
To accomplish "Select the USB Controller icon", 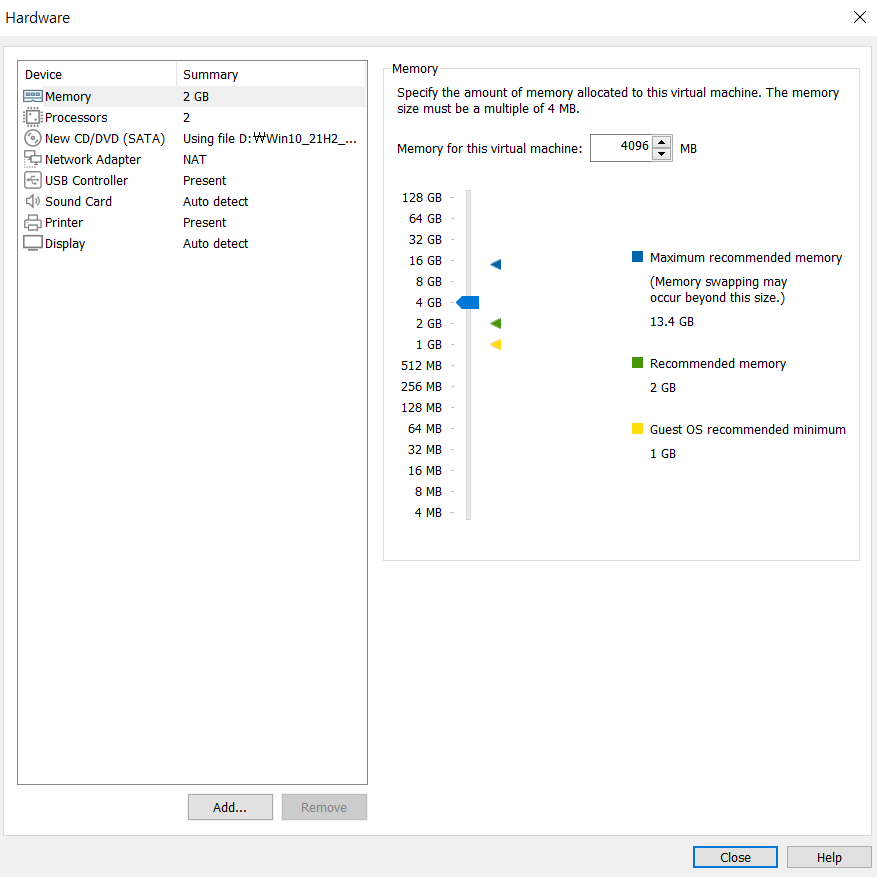I will click(x=32, y=180).
